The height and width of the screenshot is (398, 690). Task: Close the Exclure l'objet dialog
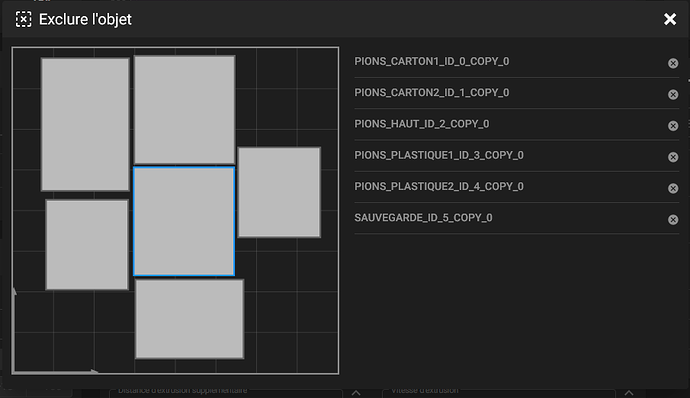670,19
